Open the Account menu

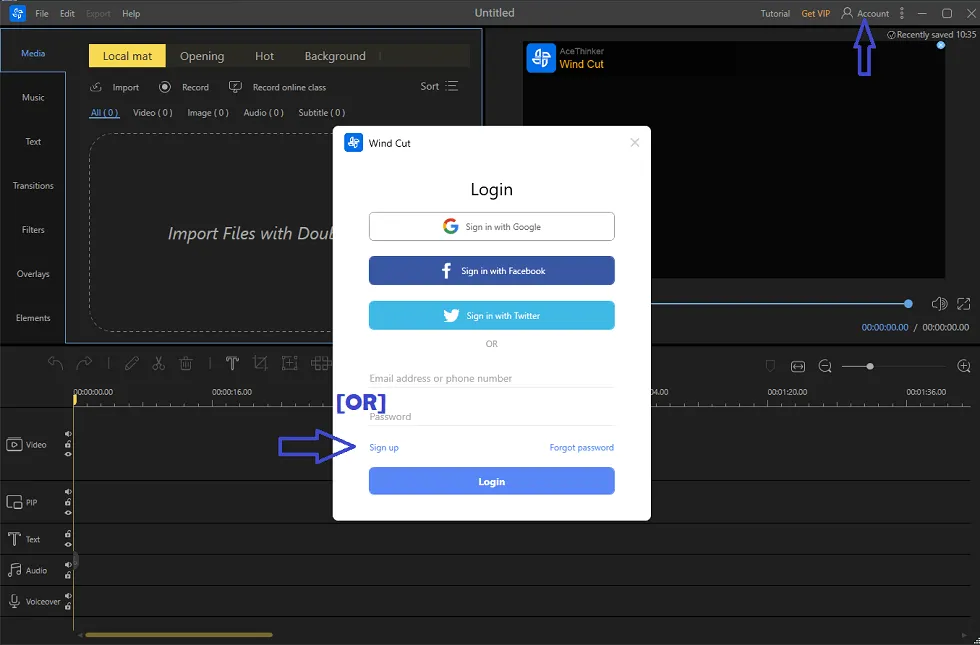[866, 13]
